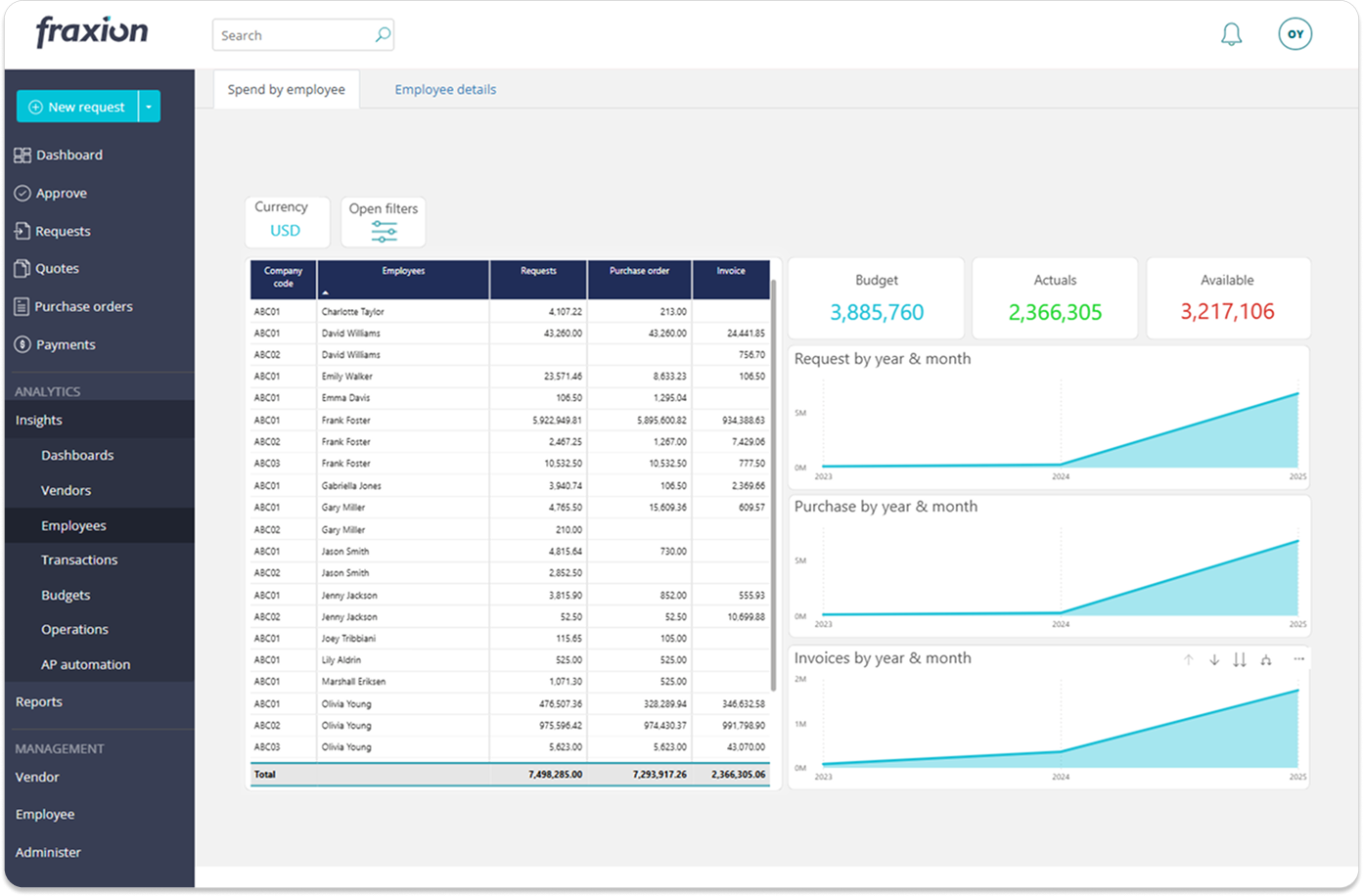
Task: Click the notification bell icon
Action: pos(1231,33)
